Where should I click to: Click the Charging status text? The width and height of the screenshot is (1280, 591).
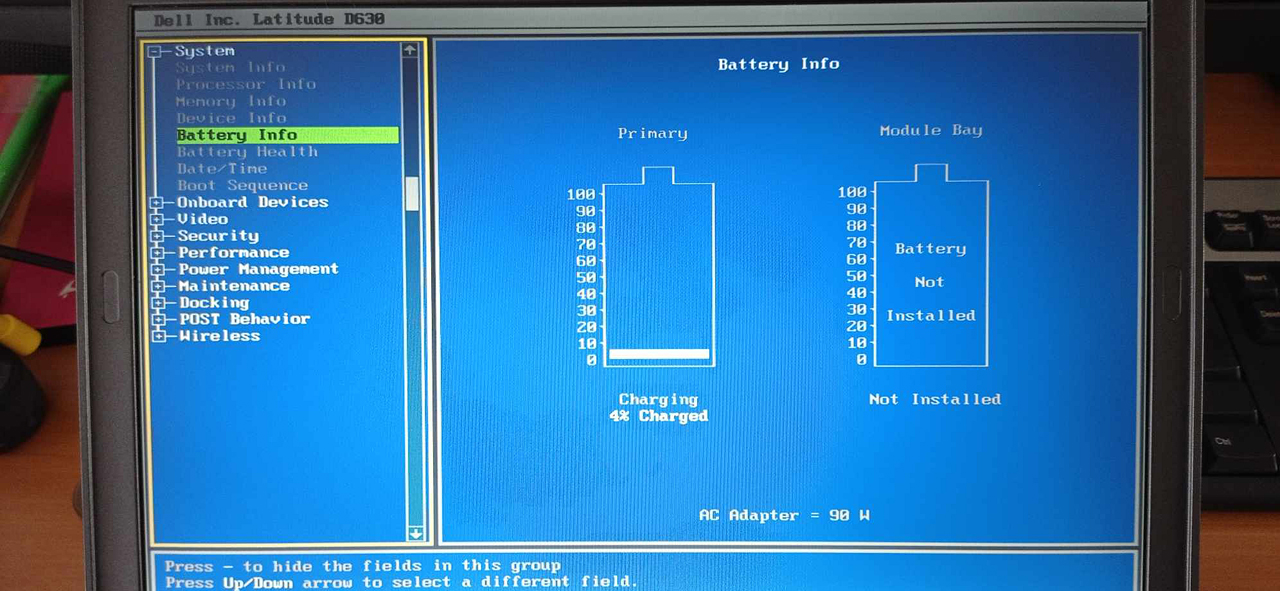[658, 400]
